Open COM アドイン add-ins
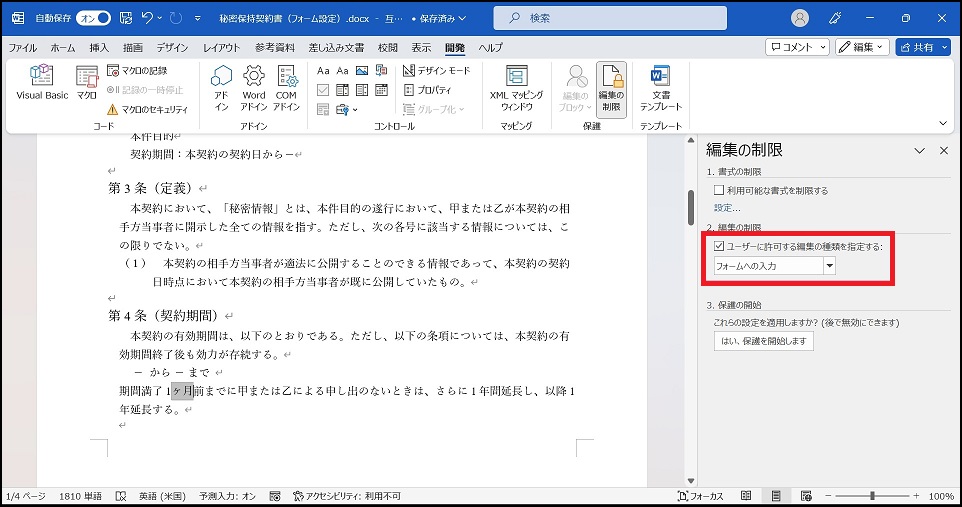 [286, 88]
